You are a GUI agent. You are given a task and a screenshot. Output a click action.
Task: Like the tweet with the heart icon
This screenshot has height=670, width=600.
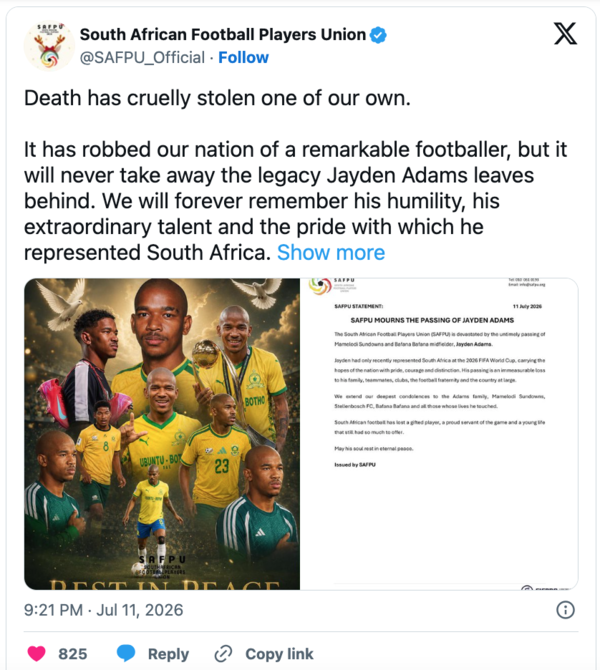click(x=36, y=654)
